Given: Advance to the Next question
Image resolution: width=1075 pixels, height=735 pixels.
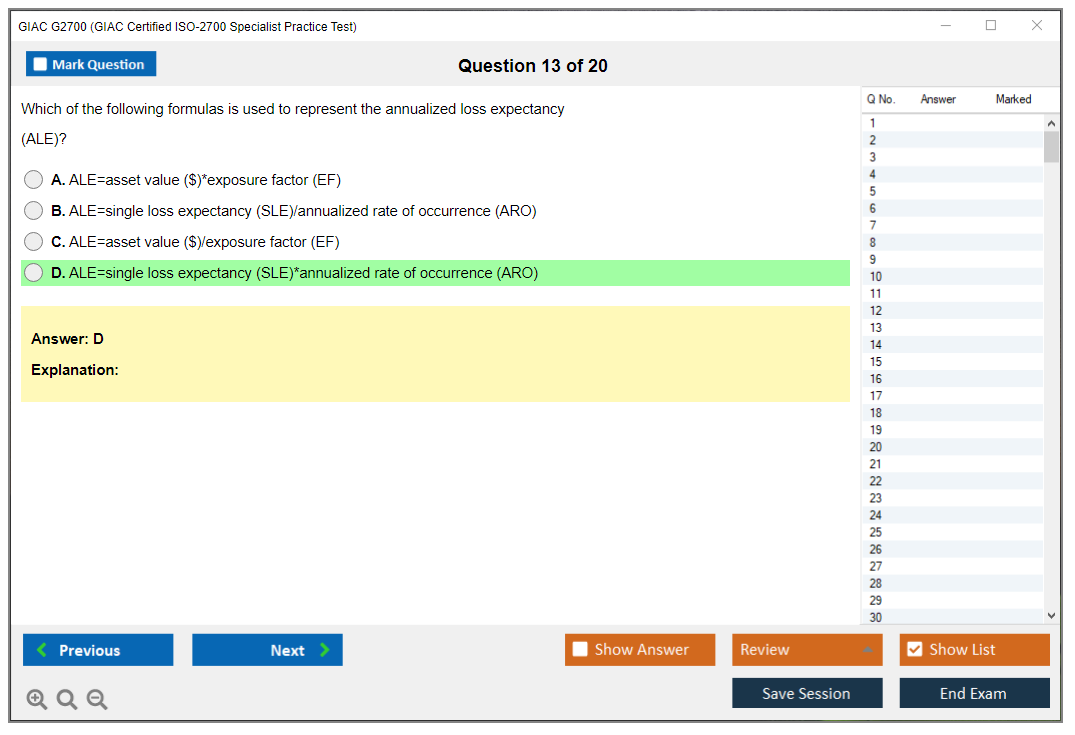Looking at the screenshot, I should coord(267,650).
